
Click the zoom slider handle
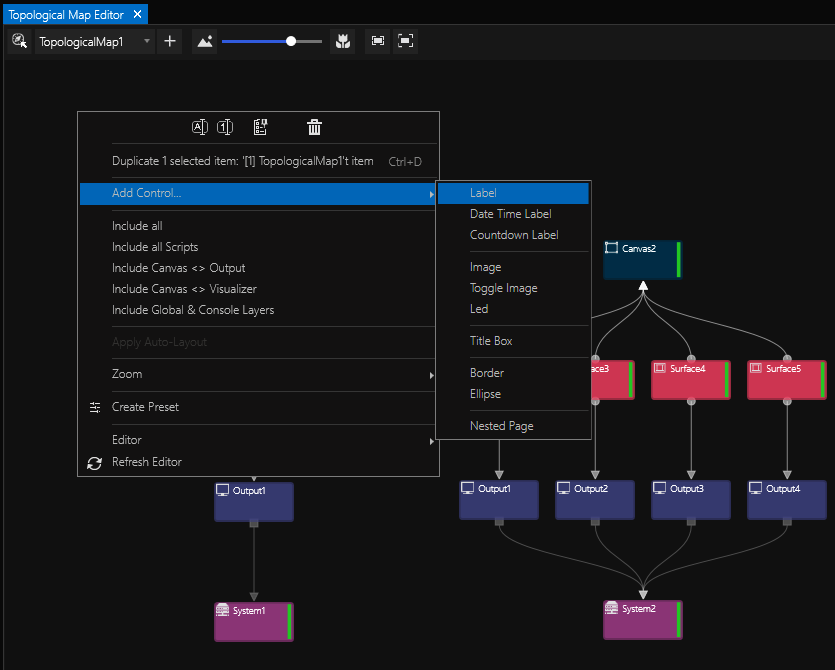tap(291, 41)
